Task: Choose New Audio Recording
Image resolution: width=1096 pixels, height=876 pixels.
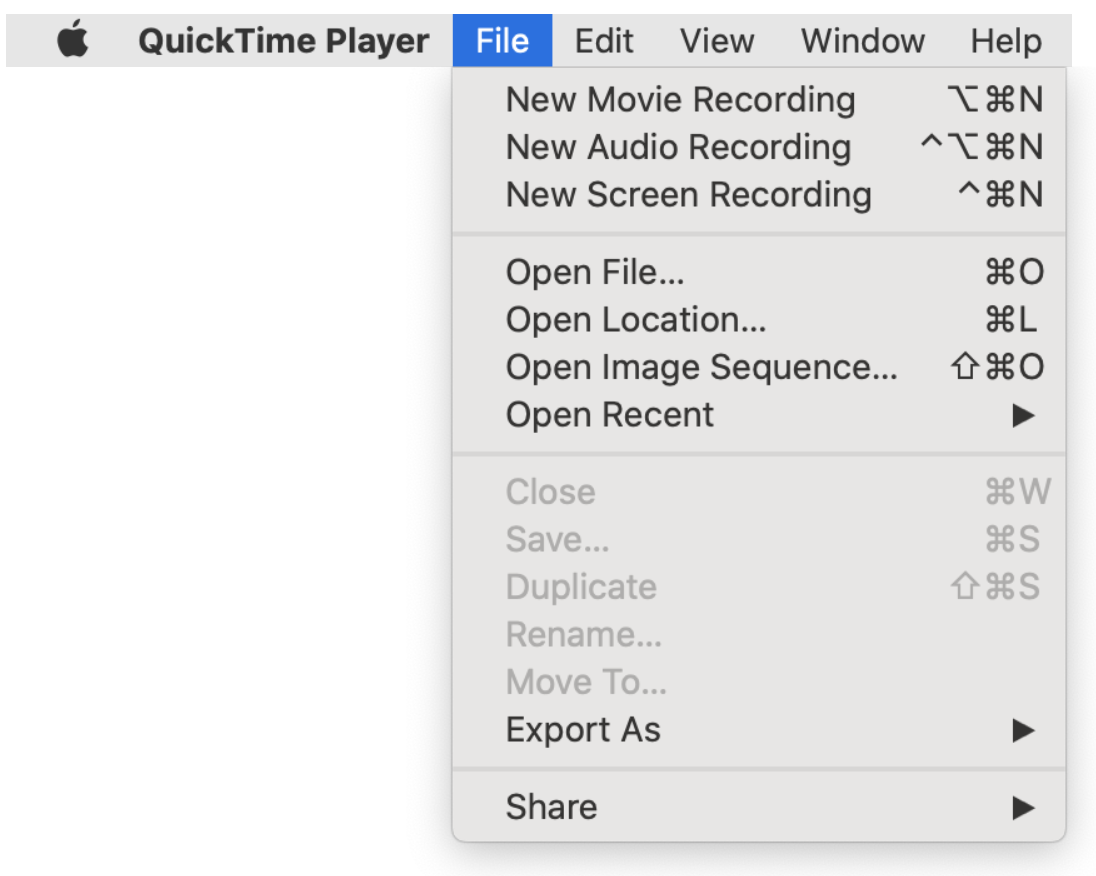Action: pos(678,147)
